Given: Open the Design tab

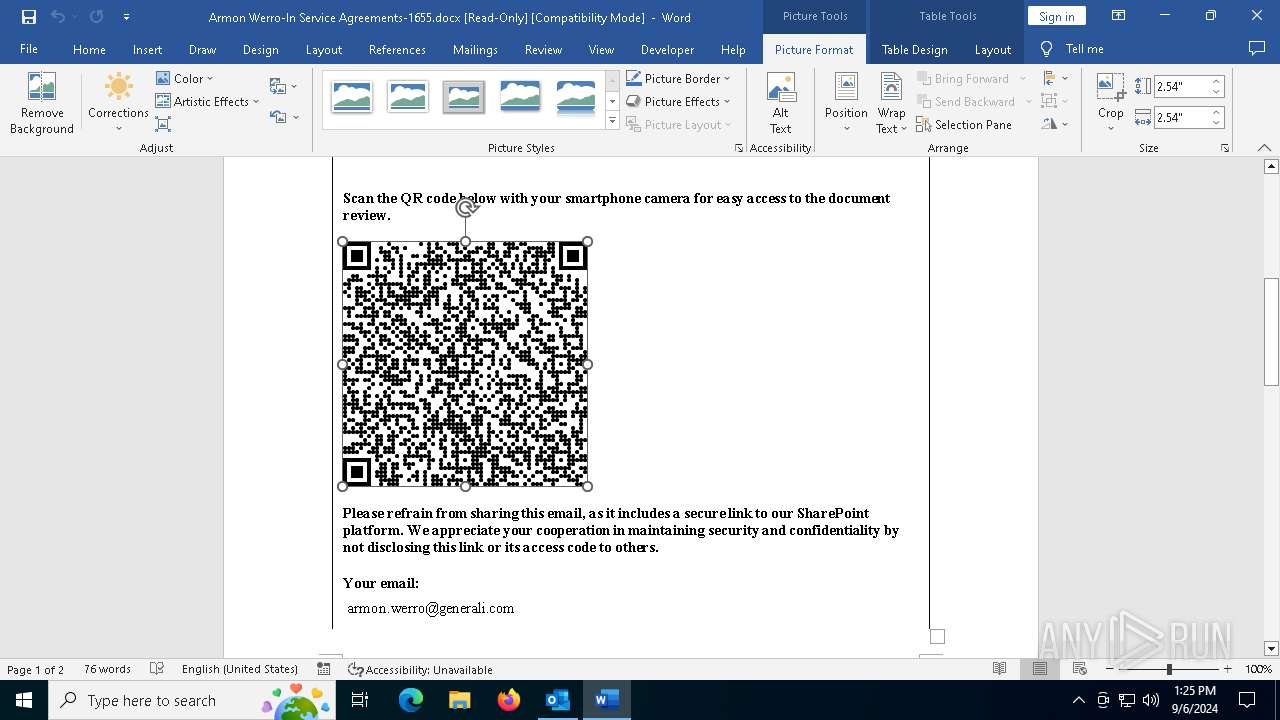Looking at the screenshot, I should coord(260,49).
